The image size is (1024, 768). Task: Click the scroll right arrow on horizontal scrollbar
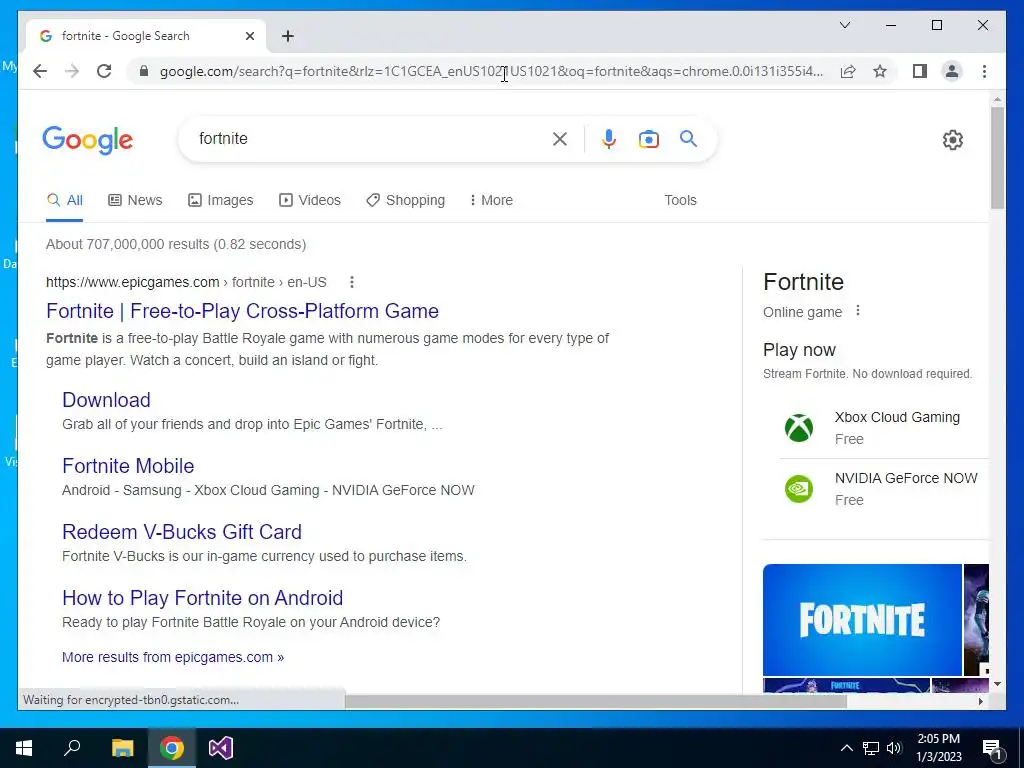coord(980,701)
